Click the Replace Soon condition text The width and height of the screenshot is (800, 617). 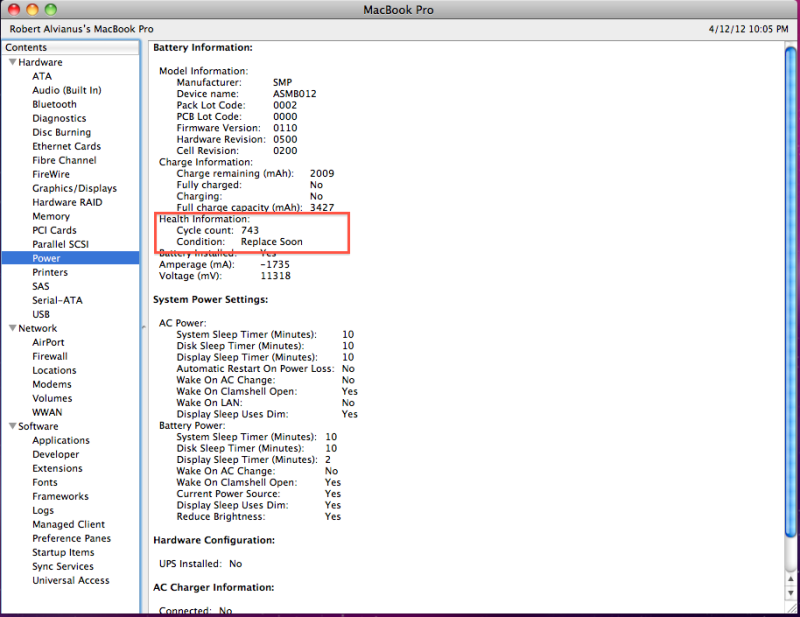coord(272,242)
